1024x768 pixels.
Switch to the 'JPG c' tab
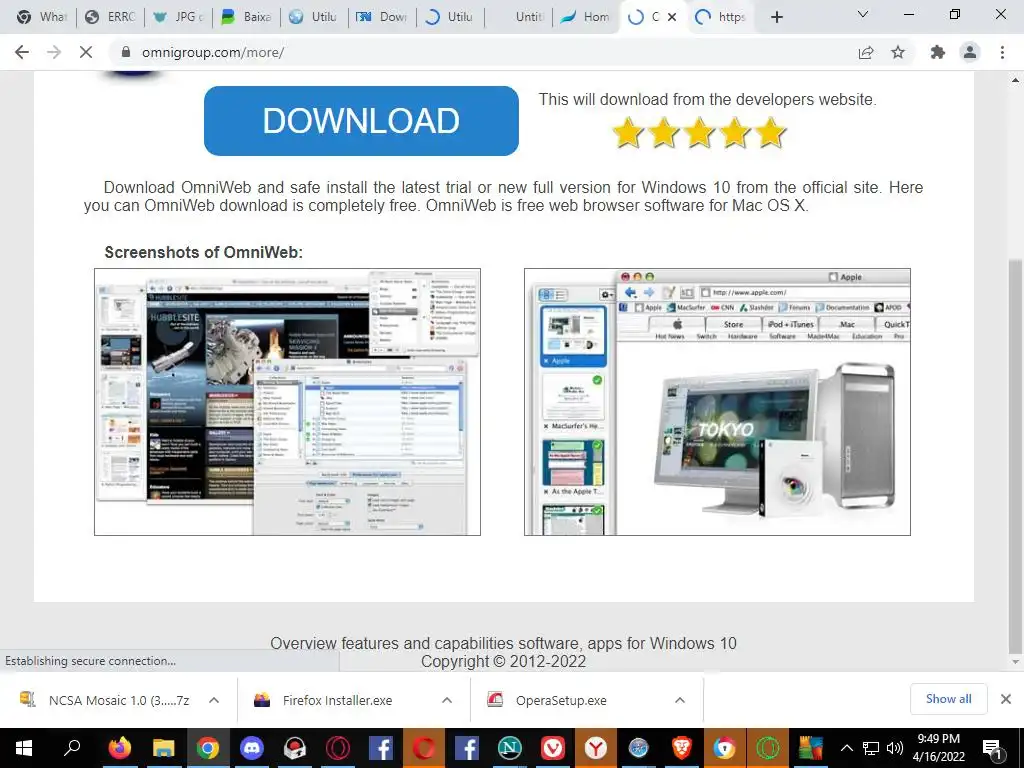tap(178, 17)
